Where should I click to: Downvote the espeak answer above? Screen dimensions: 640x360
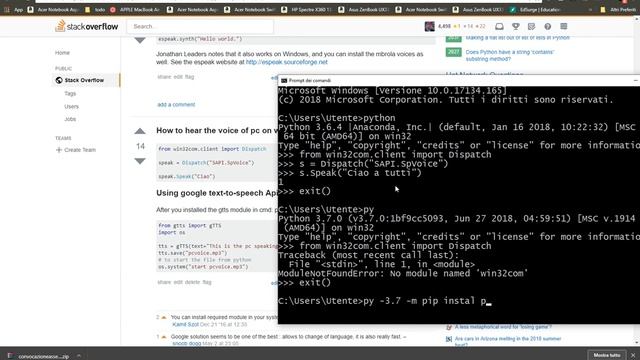140,40
